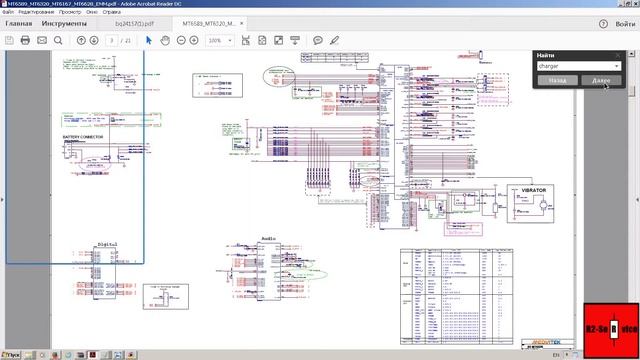Screen dimensions: 640x360
Task: Activate the Hand pan tool
Action: coord(165,40)
